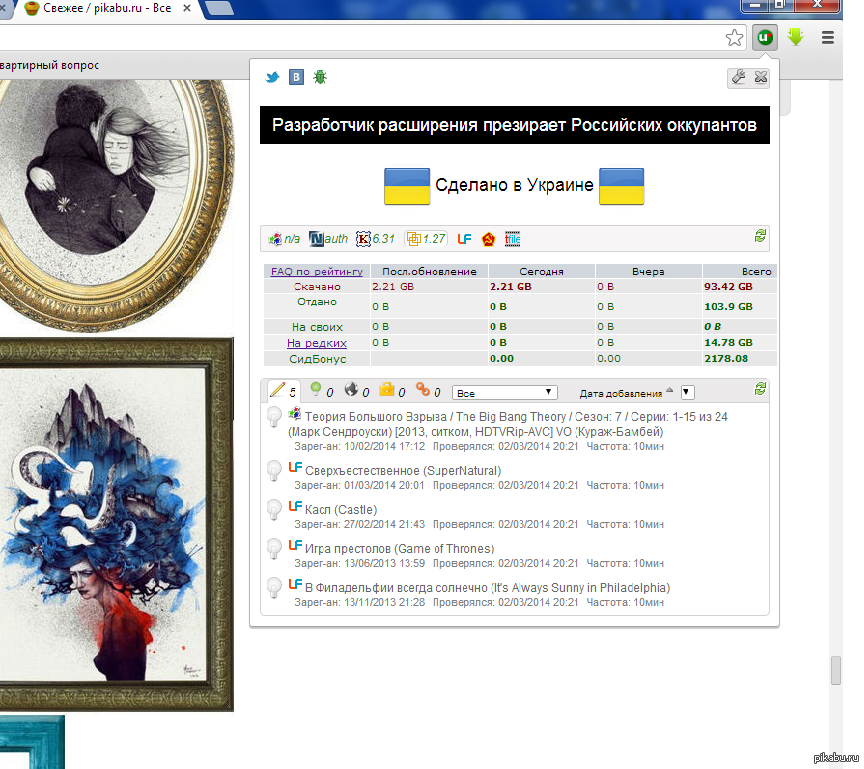Viewport: 864px width, 769px height.
Task: Bookmark page with the star icon
Action: pos(734,38)
